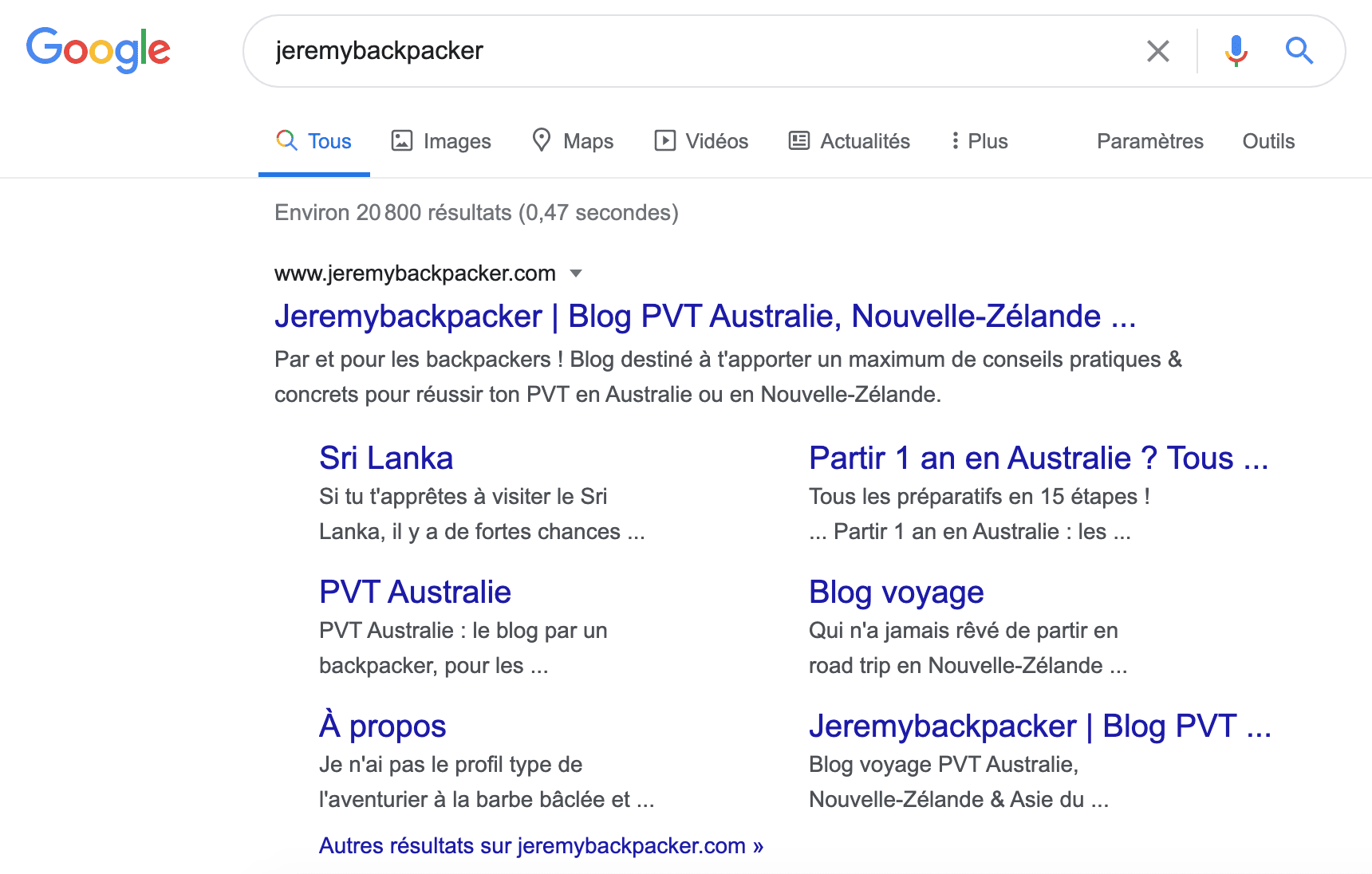Image resolution: width=1372 pixels, height=874 pixels.
Task: Click the Environ 20 800 résultats text
Action: 476,213
